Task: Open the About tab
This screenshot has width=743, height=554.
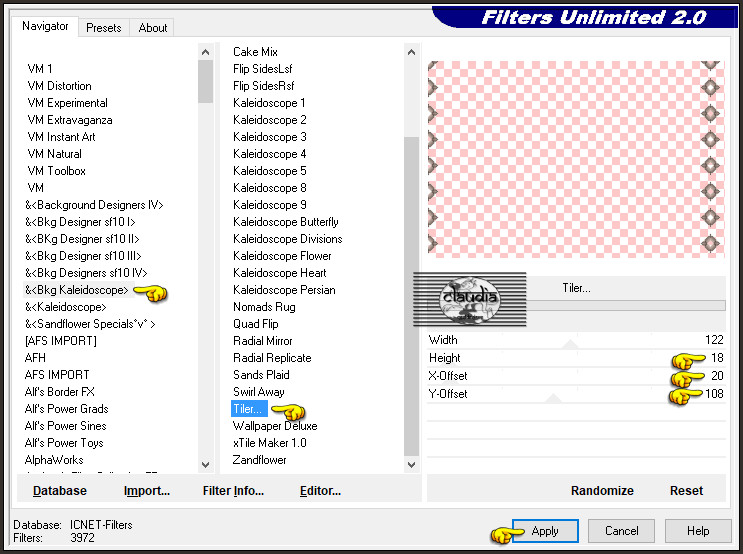Action: (153, 28)
